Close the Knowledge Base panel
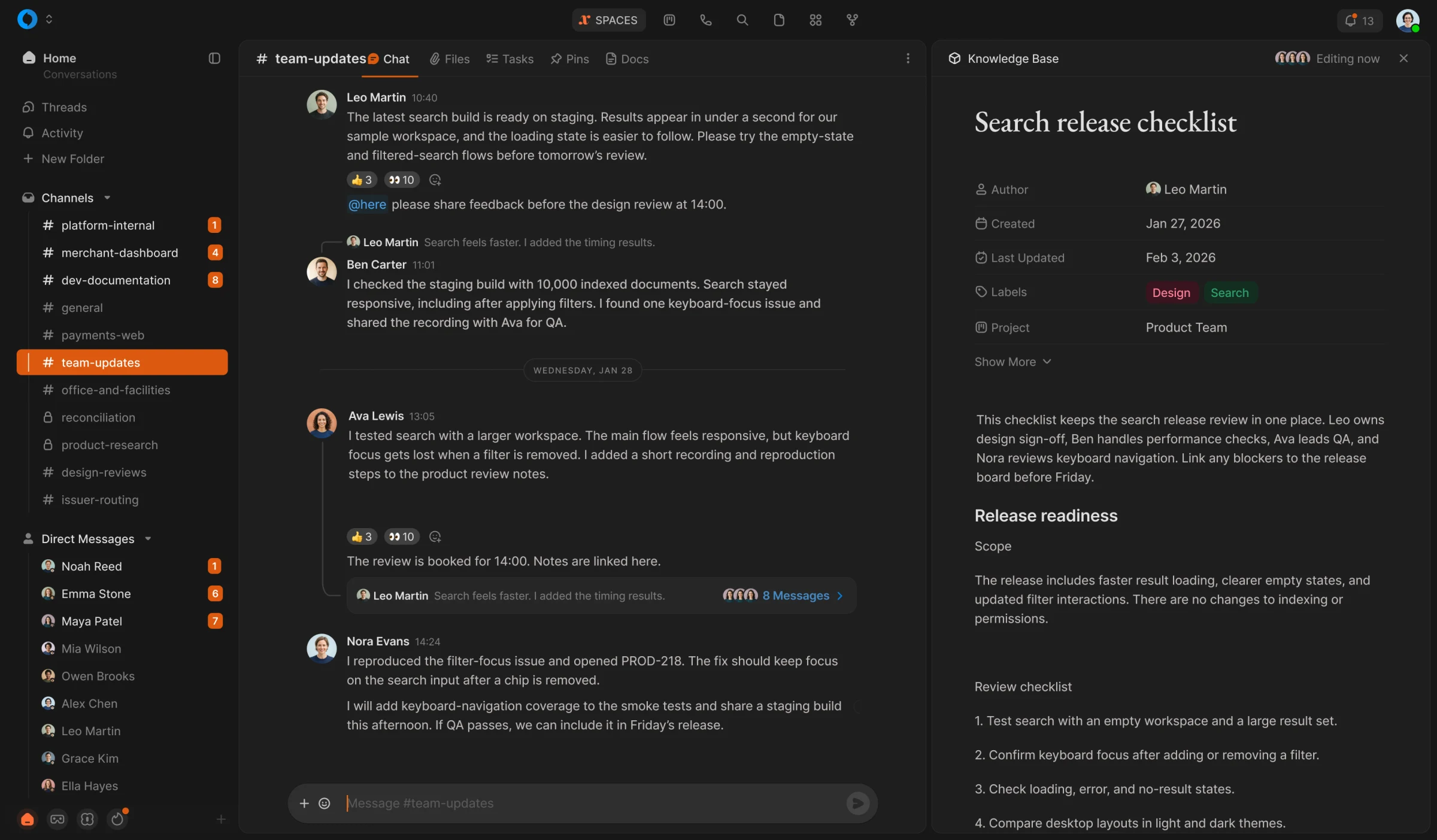This screenshot has height=840, width=1437. click(x=1403, y=58)
